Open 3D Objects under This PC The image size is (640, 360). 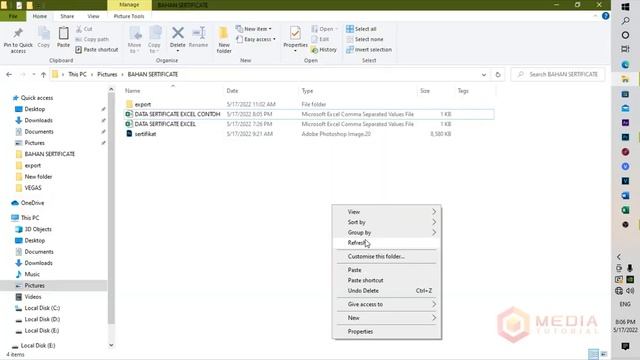tap(38, 229)
